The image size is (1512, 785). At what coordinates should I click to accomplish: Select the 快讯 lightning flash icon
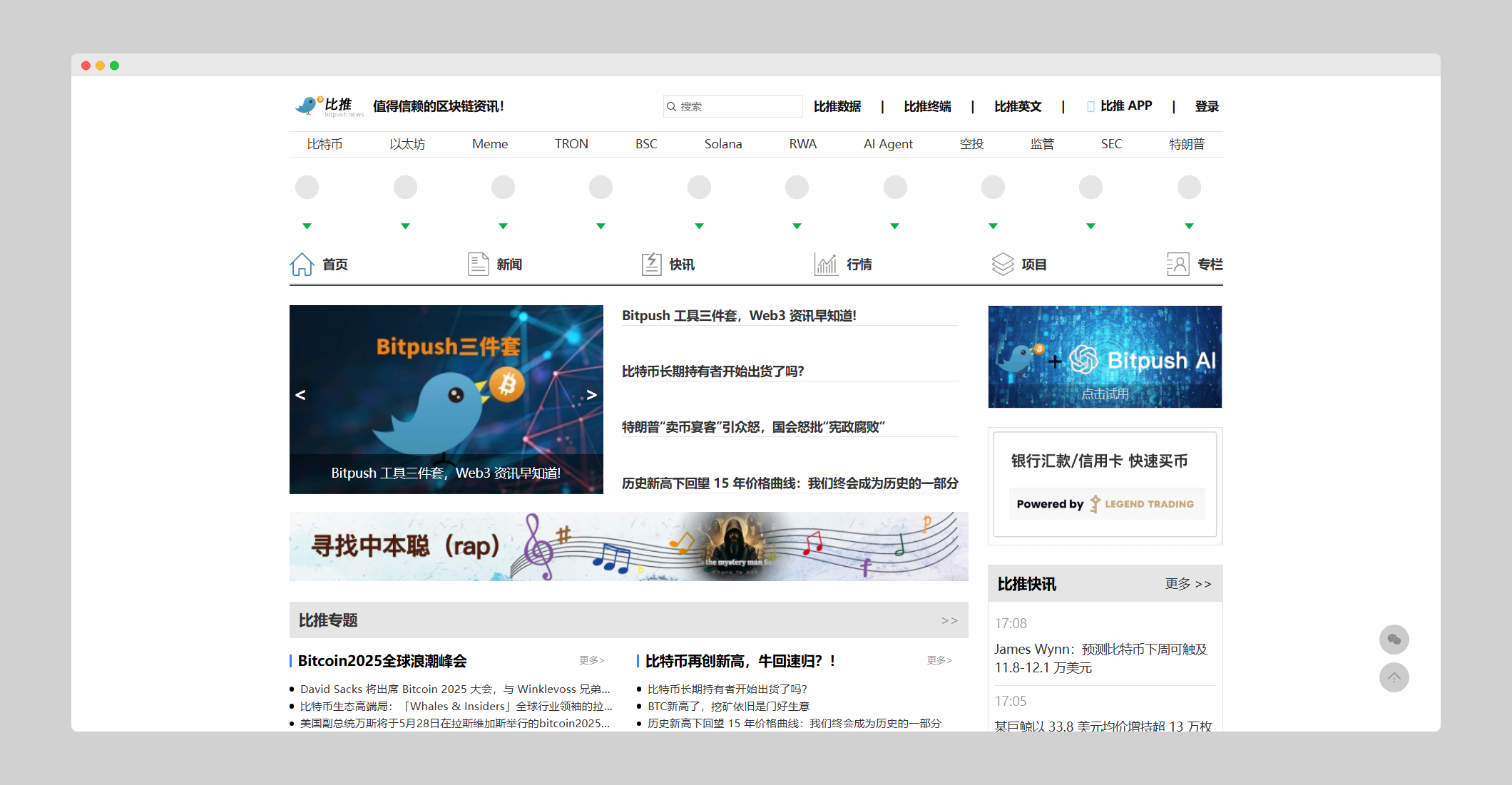pyautogui.click(x=651, y=263)
